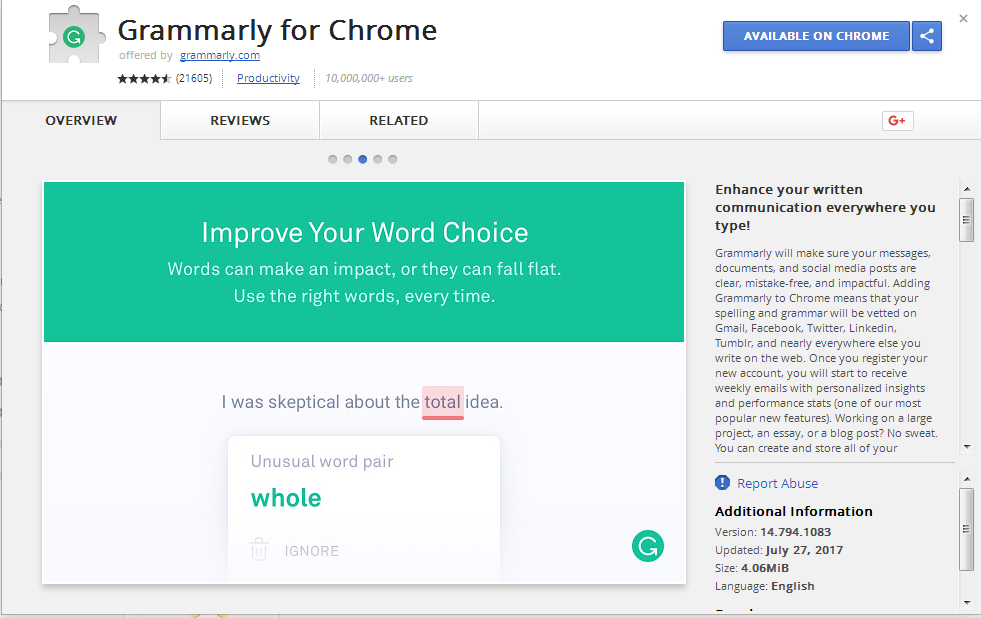Click the star rating
The image size is (981, 618).
point(144,78)
